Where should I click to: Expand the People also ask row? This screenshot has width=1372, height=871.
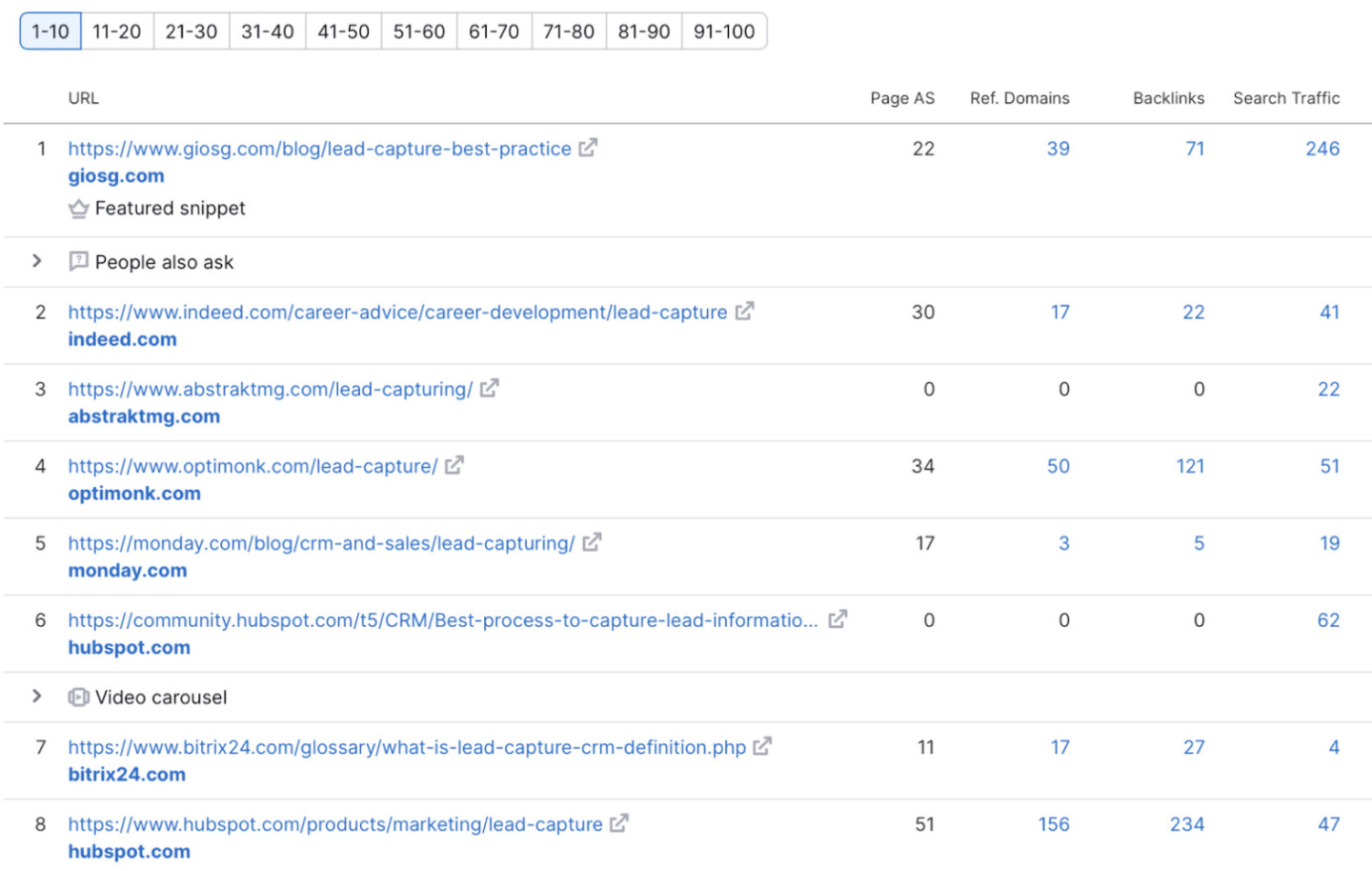tap(37, 261)
